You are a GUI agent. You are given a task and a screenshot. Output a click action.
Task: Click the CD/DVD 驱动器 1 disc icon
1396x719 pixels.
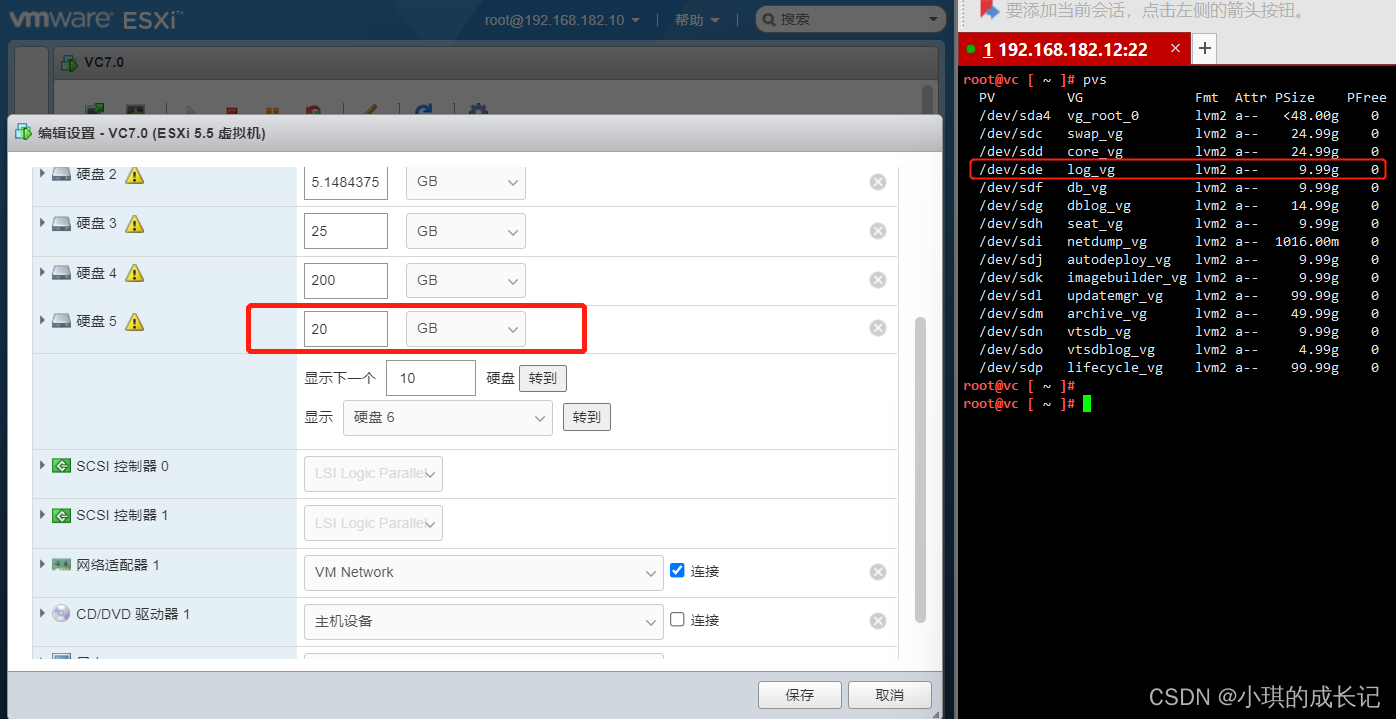tap(61, 614)
